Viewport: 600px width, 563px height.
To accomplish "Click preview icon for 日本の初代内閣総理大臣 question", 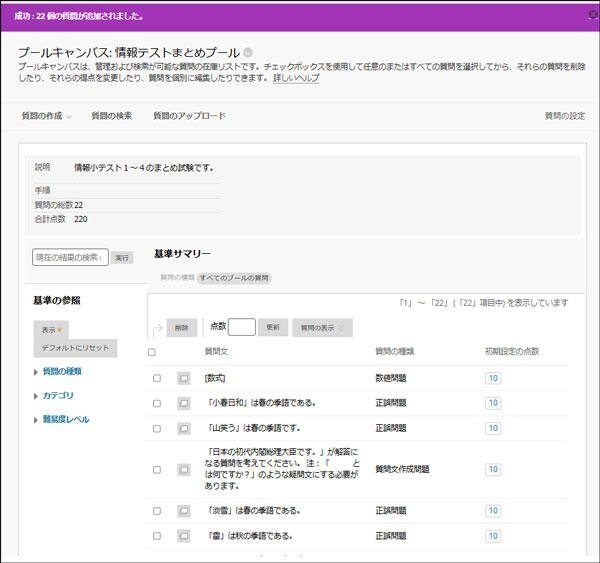I will click(x=184, y=470).
